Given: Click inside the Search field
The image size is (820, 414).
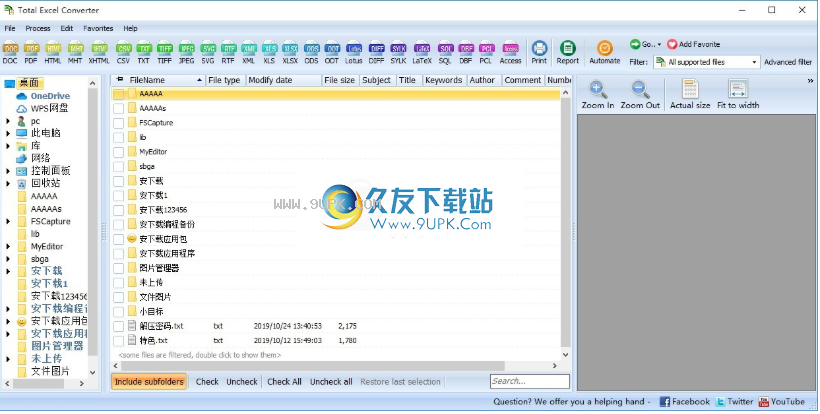Looking at the screenshot, I should coord(530,382).
